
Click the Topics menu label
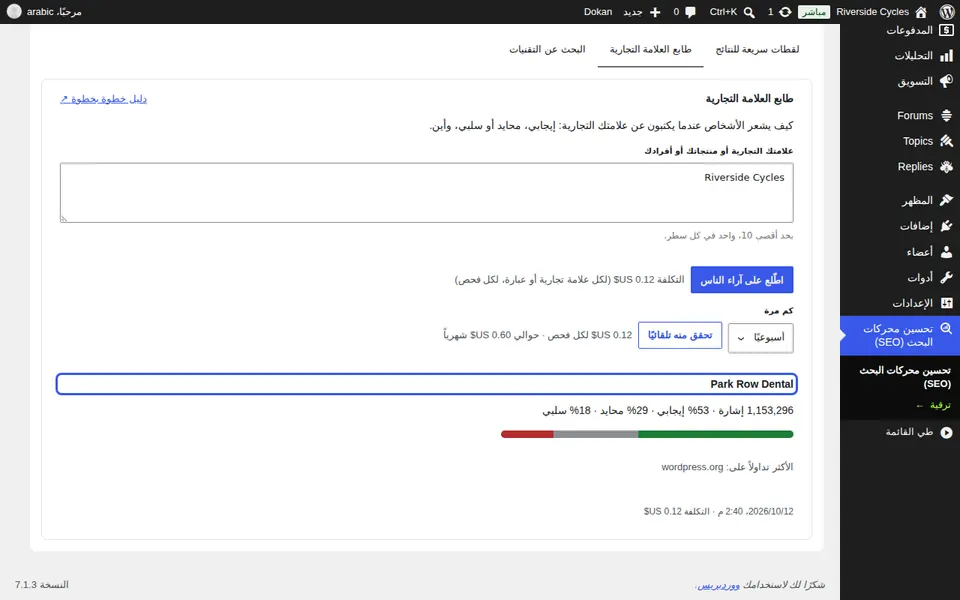(x=918, y=141)
